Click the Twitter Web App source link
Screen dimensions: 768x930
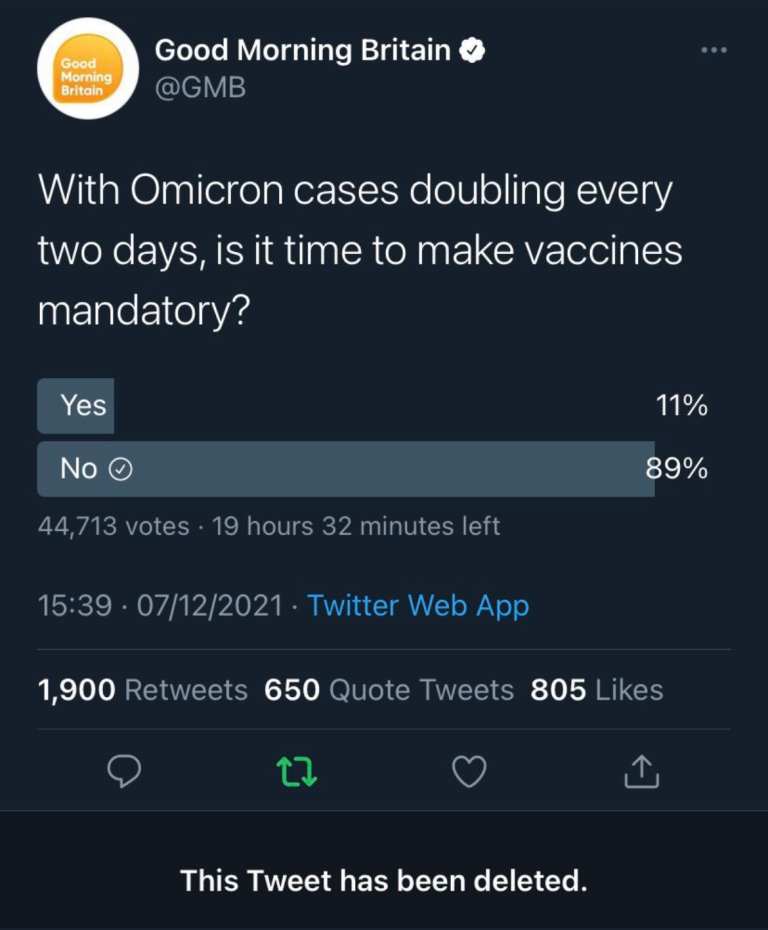click(418, 606)
